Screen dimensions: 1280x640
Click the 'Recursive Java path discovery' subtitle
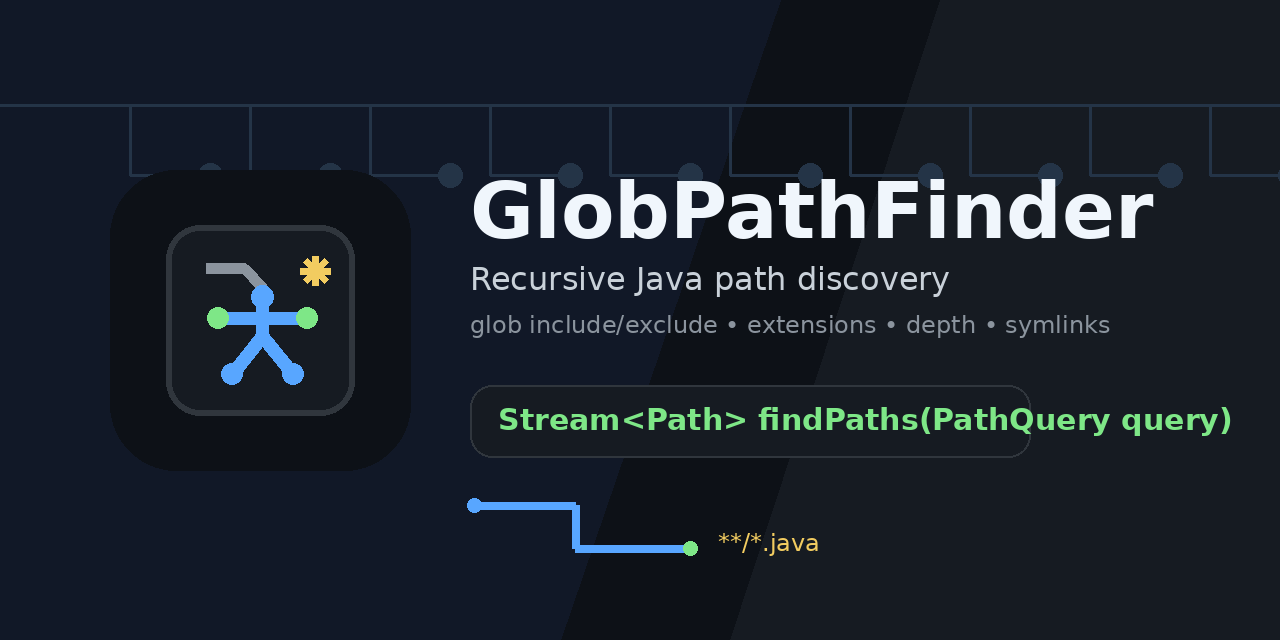coord(709,279)
